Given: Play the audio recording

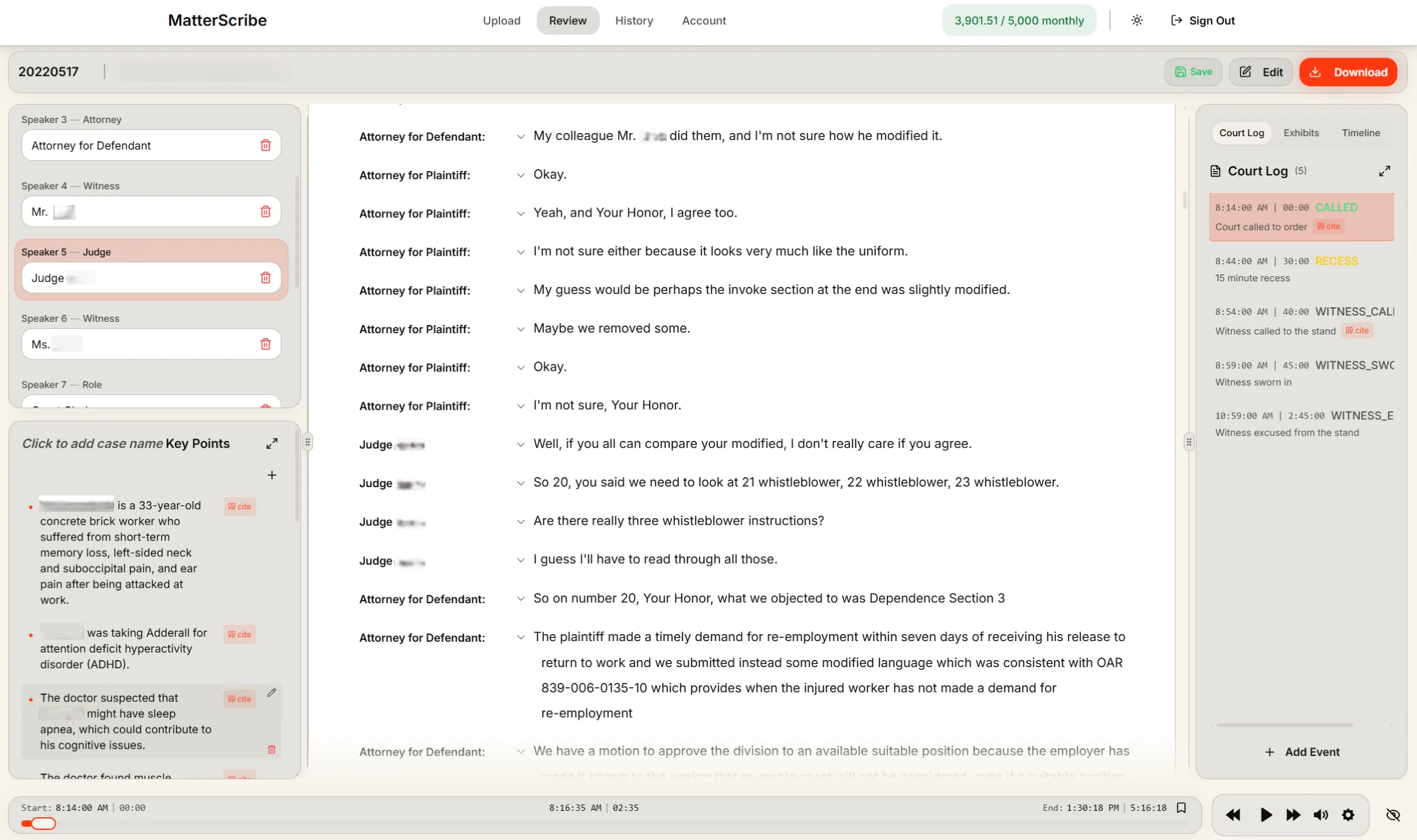Looking at the screenshot, I should (x=1266, y=815).
